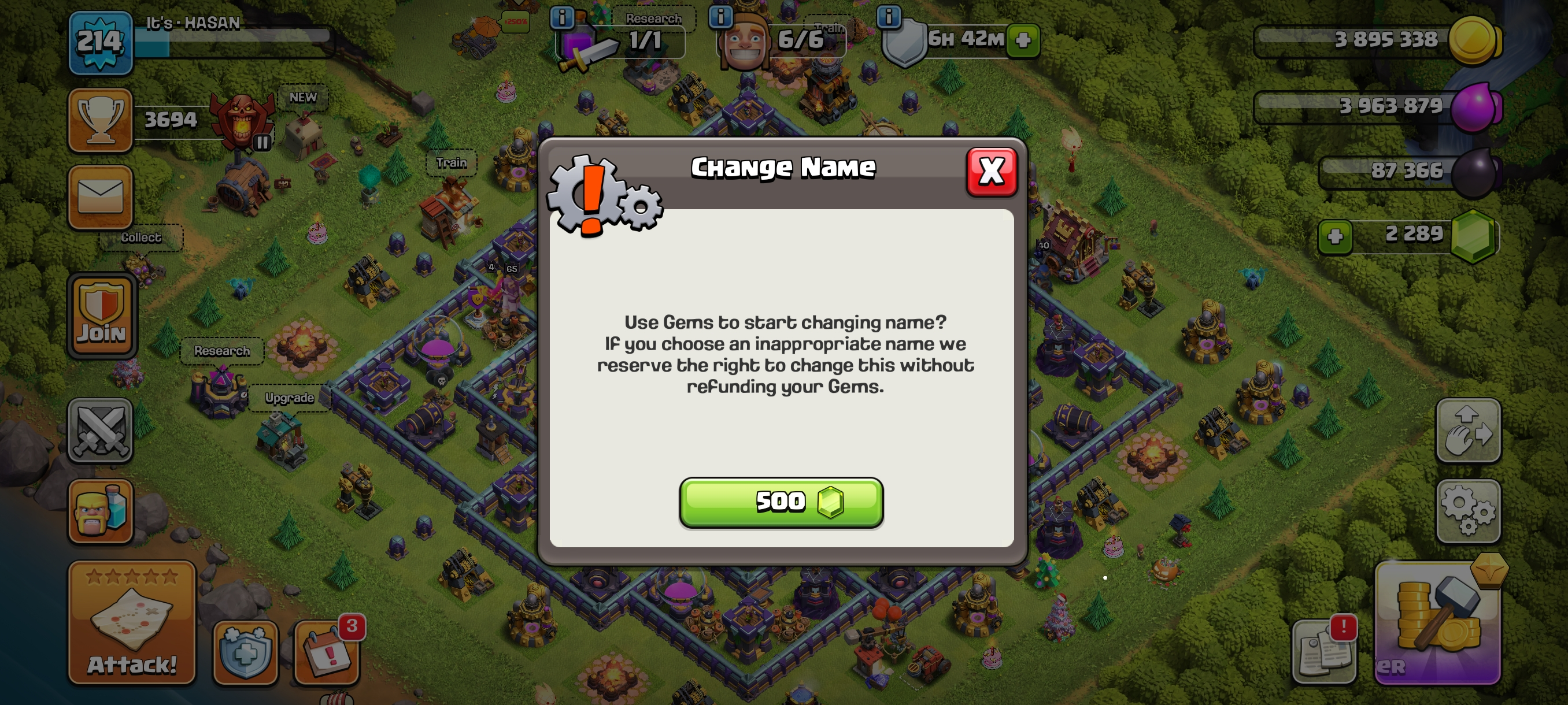Tap the gold storage bar
Viewport: 1568px width, 705px height.
click(x=1375, y=40)
